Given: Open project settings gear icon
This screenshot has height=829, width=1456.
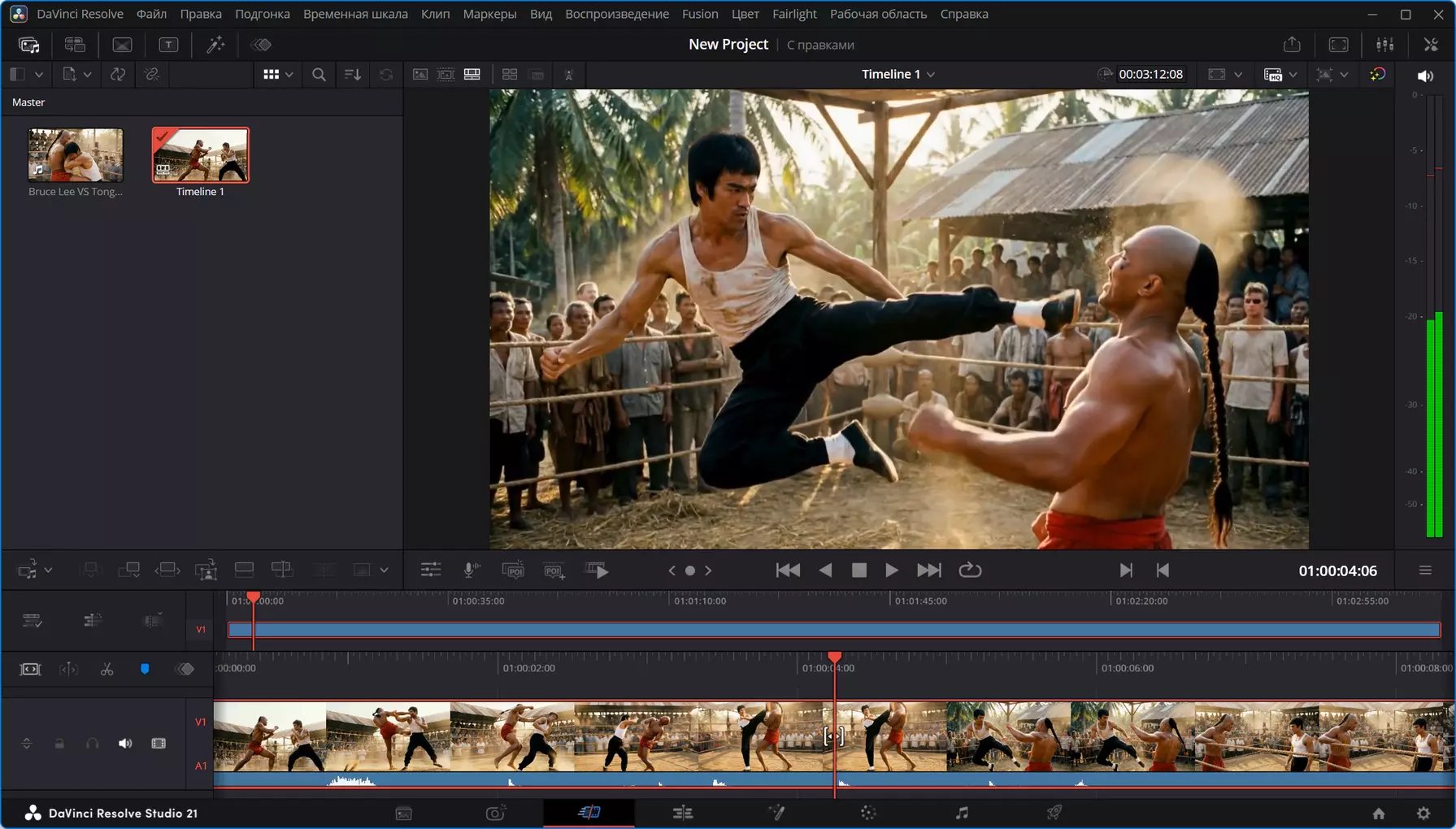Looking at the screenshot, I should click(x=1423, y=813).
